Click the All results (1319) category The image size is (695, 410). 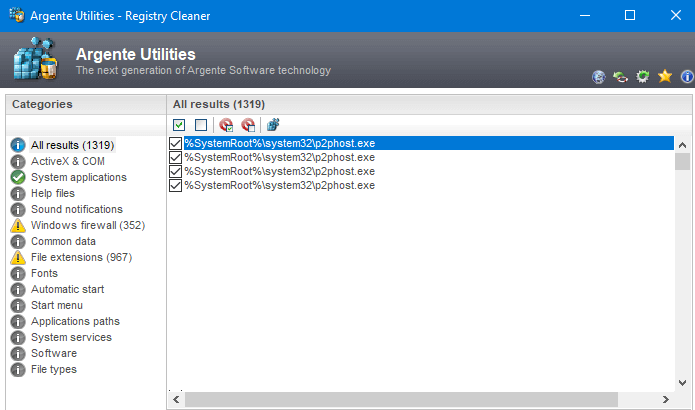72,145
